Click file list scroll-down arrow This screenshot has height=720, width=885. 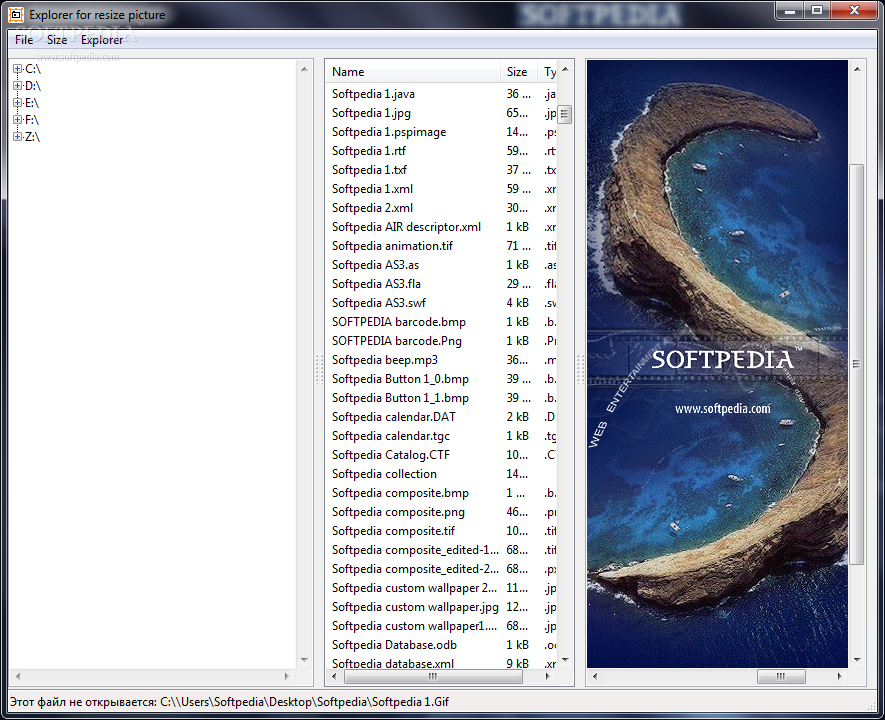tap(565, 660)
